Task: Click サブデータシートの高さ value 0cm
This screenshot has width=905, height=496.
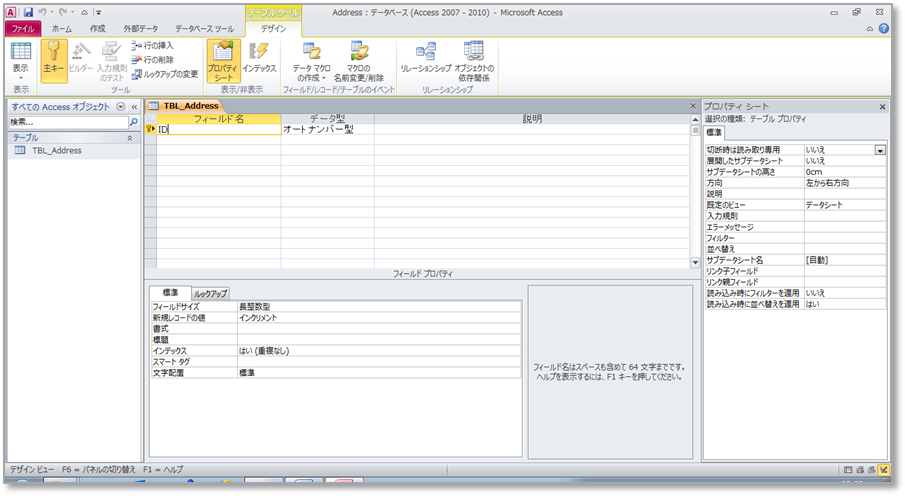Action: 845,172
